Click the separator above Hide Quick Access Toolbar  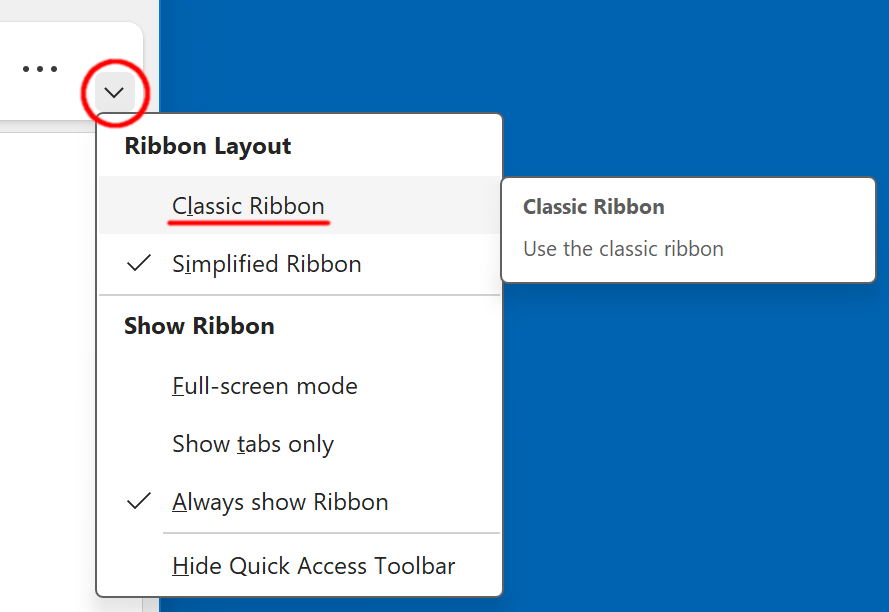coord(330,533)
